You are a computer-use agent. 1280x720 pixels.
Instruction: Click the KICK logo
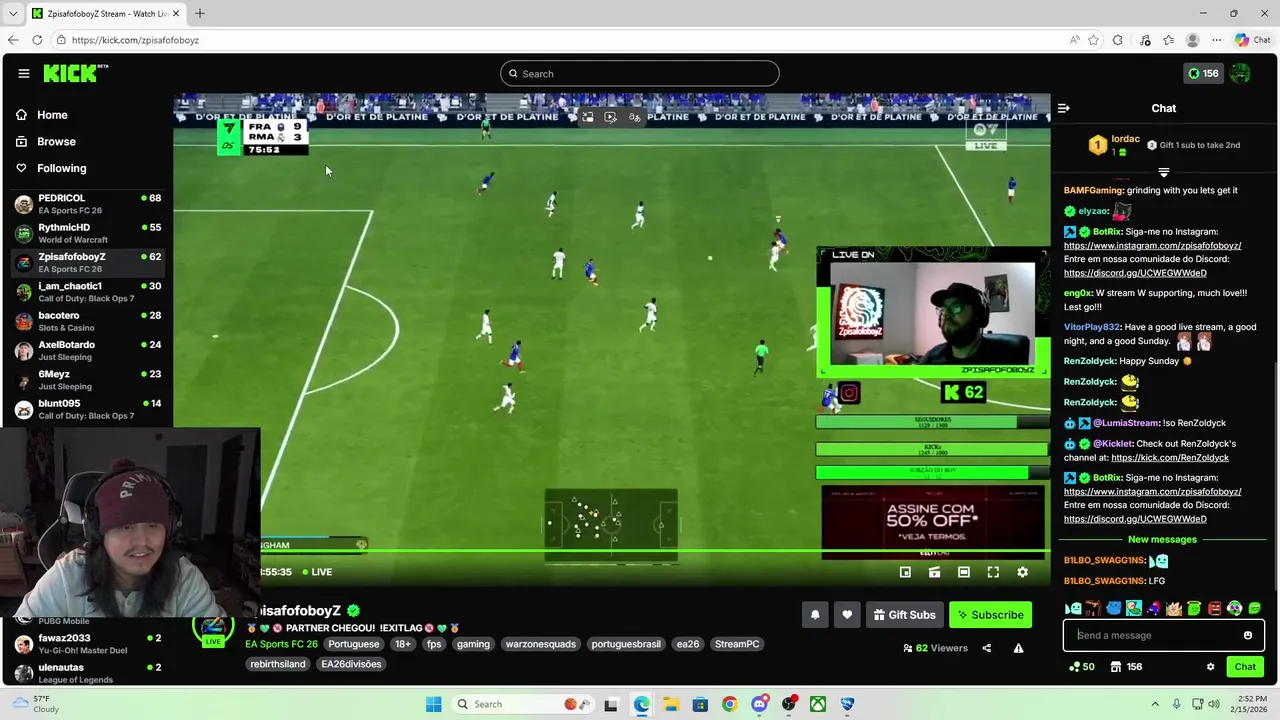(x=75, y=73)
